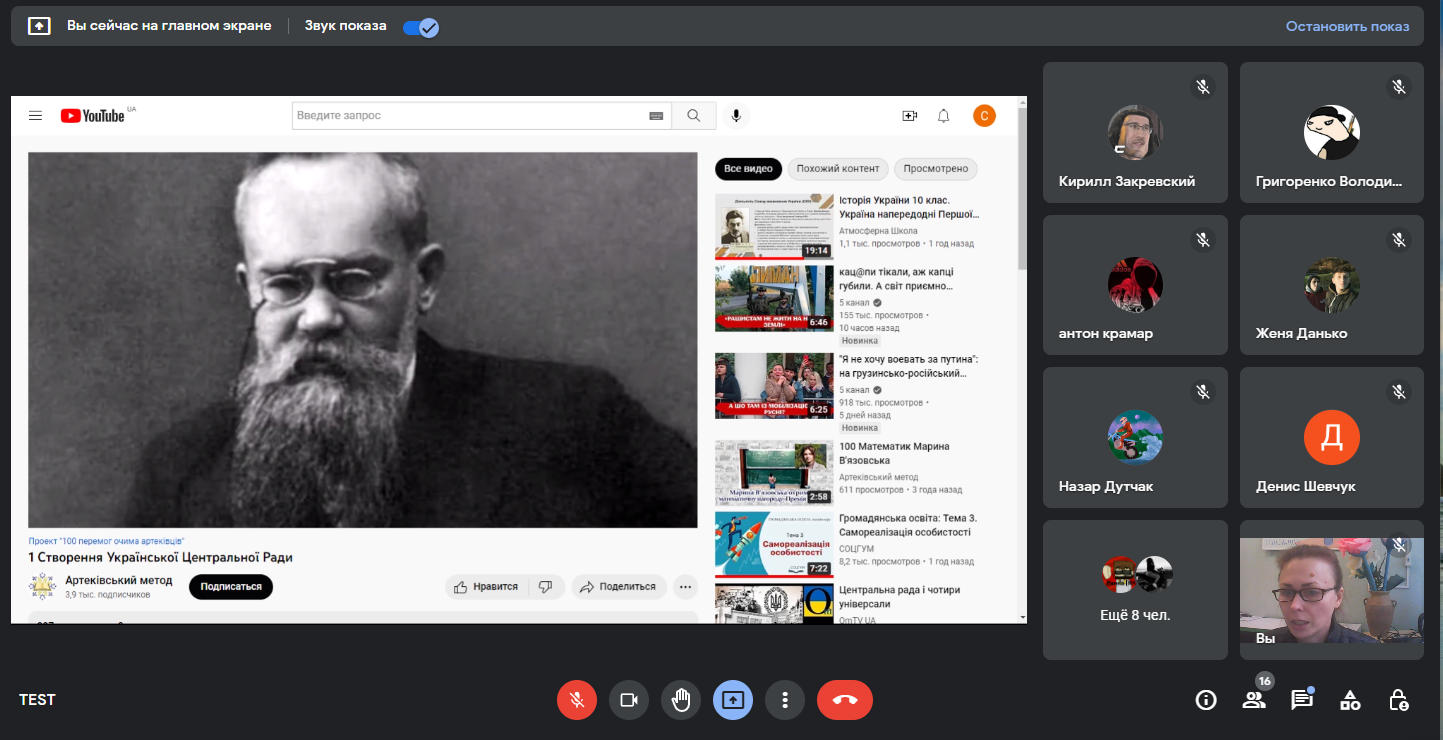Open host controls lock icon
This screenshot has width=1443, height=740.
(1399, 700)
